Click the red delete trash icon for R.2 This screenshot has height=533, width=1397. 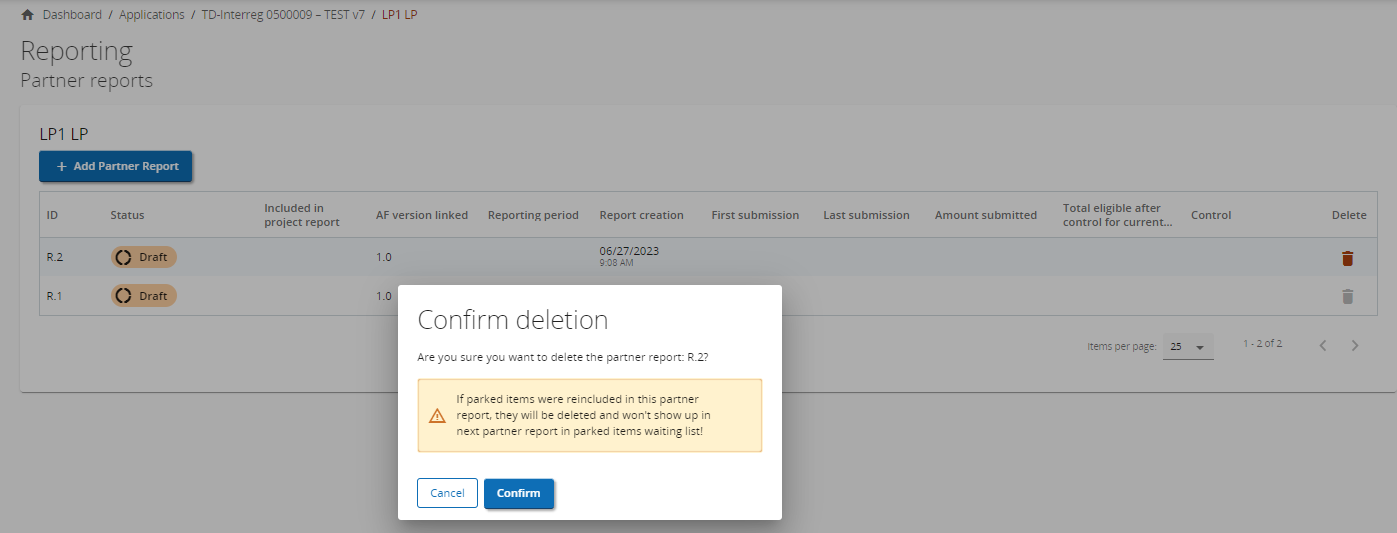tap(1347, 258)
